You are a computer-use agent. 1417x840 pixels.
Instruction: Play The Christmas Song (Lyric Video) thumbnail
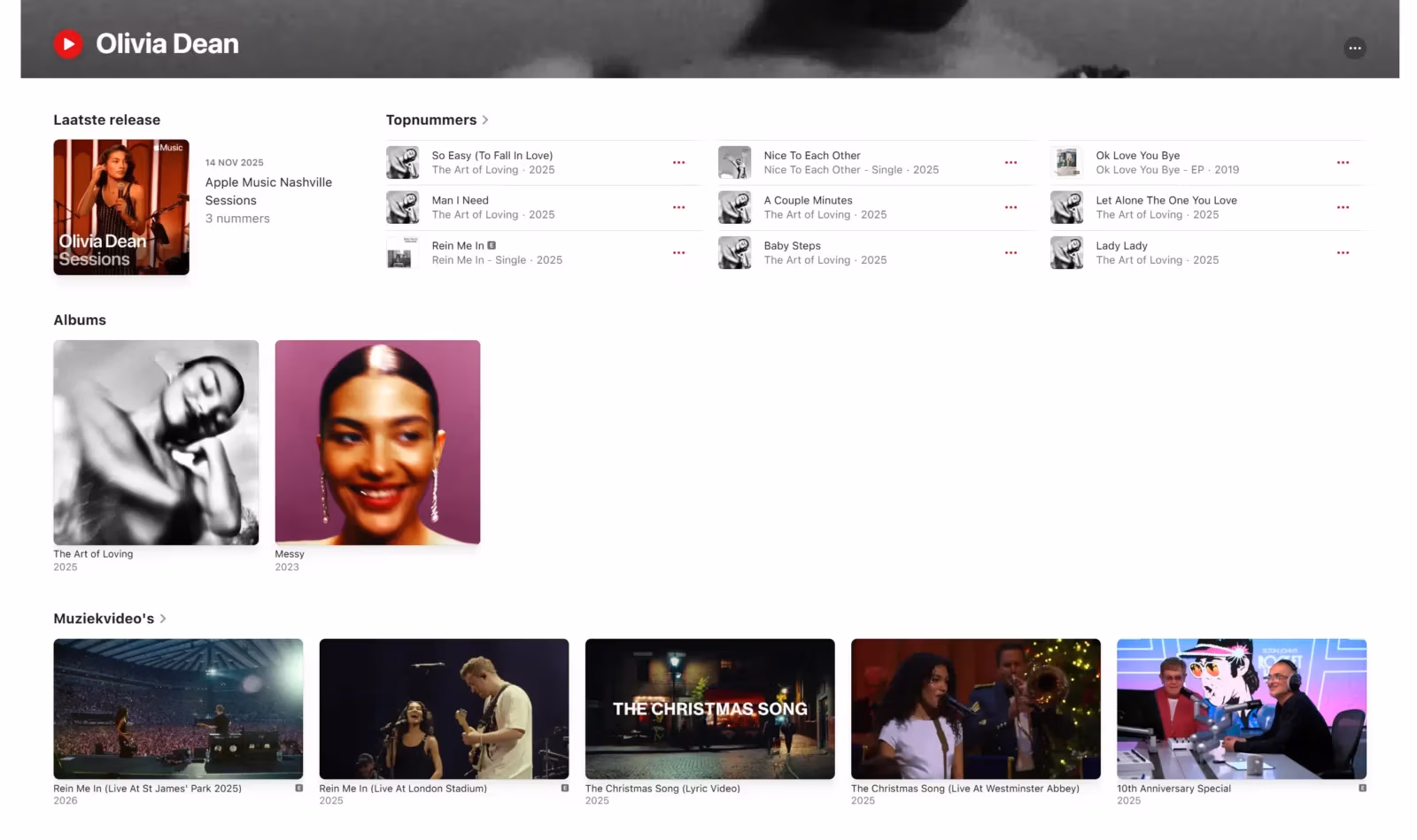[708, 709]
